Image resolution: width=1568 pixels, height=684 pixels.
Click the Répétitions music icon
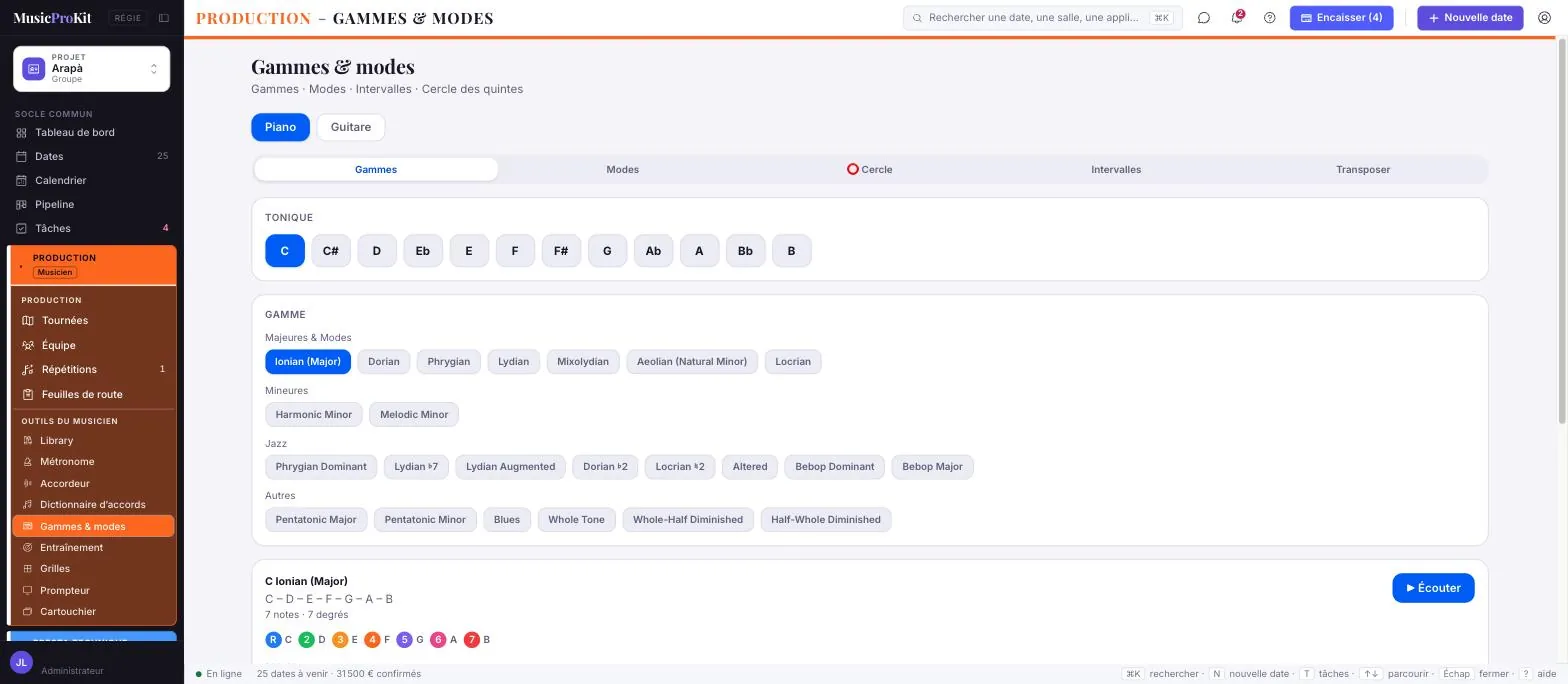(28, 370)
